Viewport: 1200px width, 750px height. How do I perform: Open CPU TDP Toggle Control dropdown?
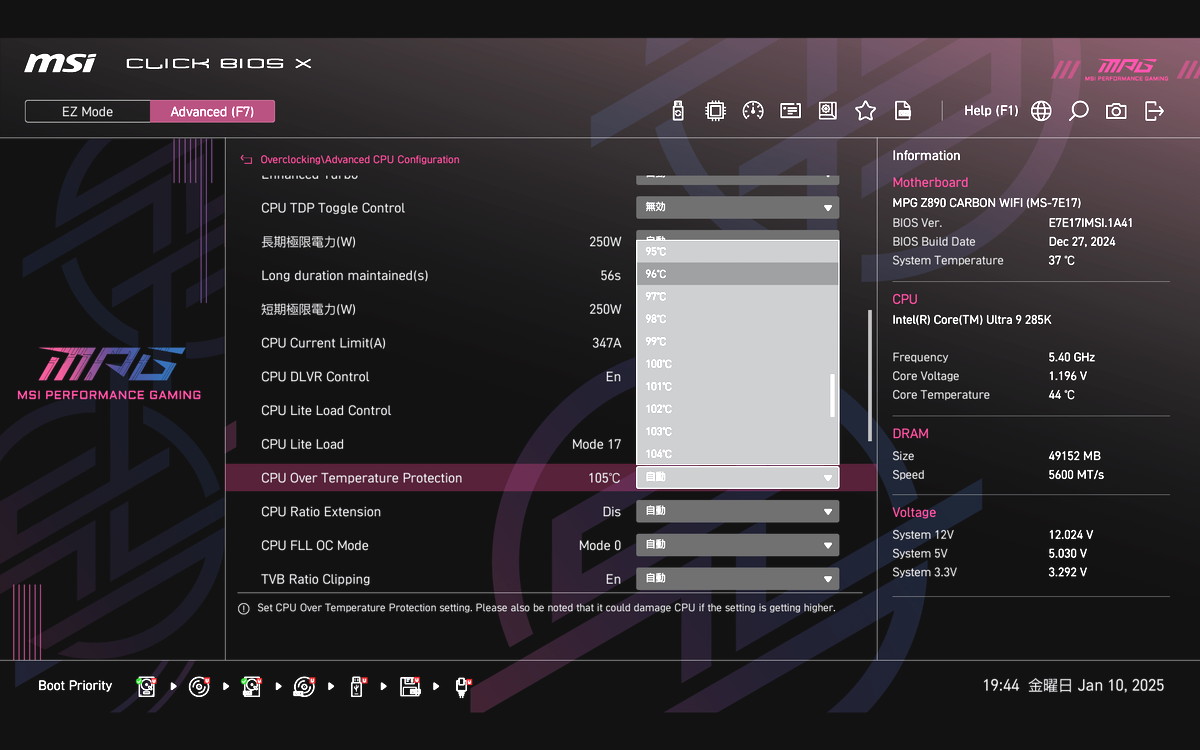tap(737, 208)
